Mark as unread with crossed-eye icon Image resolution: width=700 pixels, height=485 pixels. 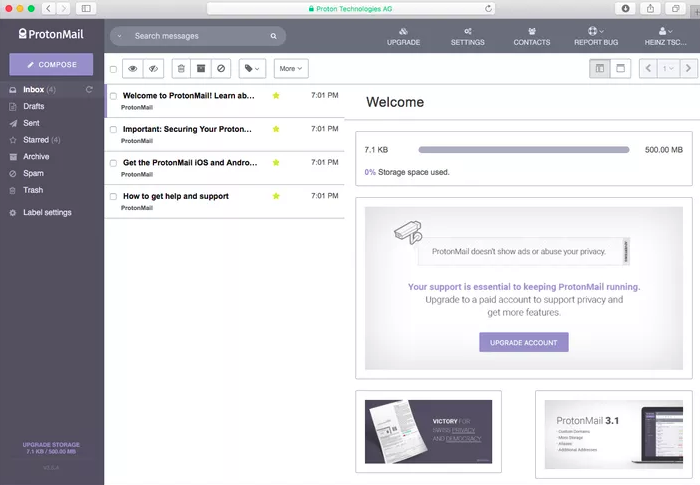(153, 69)
